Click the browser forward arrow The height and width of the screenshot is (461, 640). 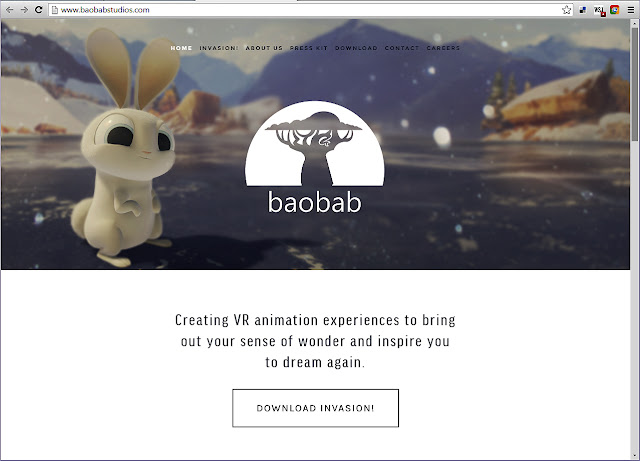pyautogui.click(x=24, y=9)
